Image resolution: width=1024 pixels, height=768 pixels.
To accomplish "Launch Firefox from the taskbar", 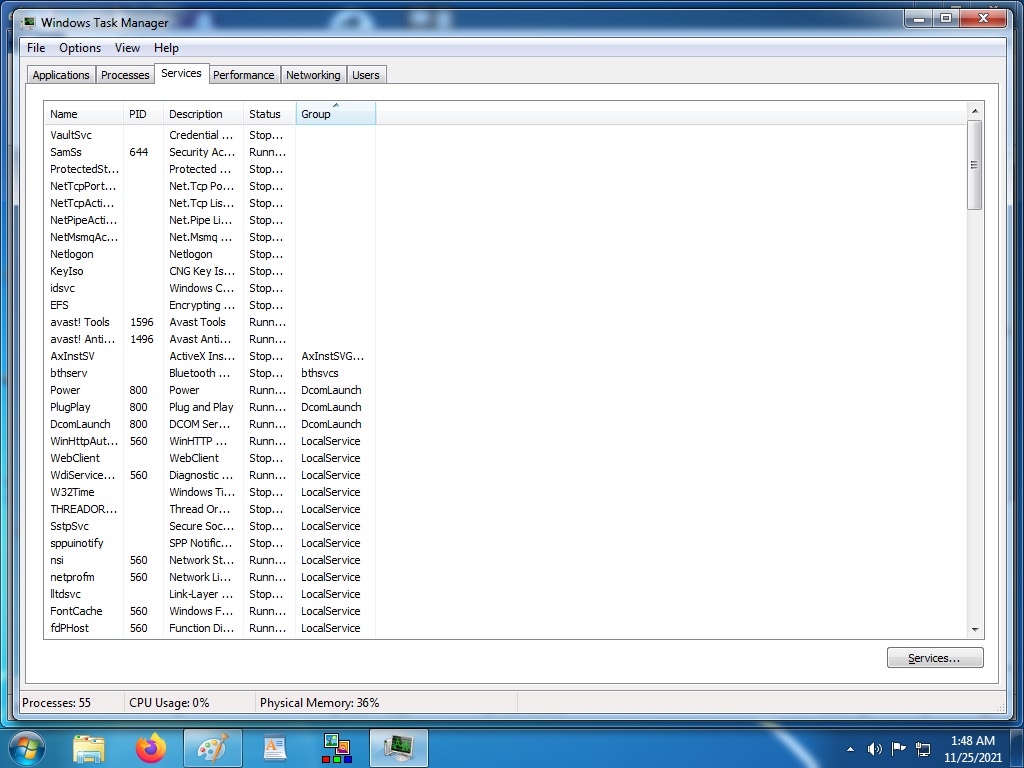I will [x=151, y=748].
